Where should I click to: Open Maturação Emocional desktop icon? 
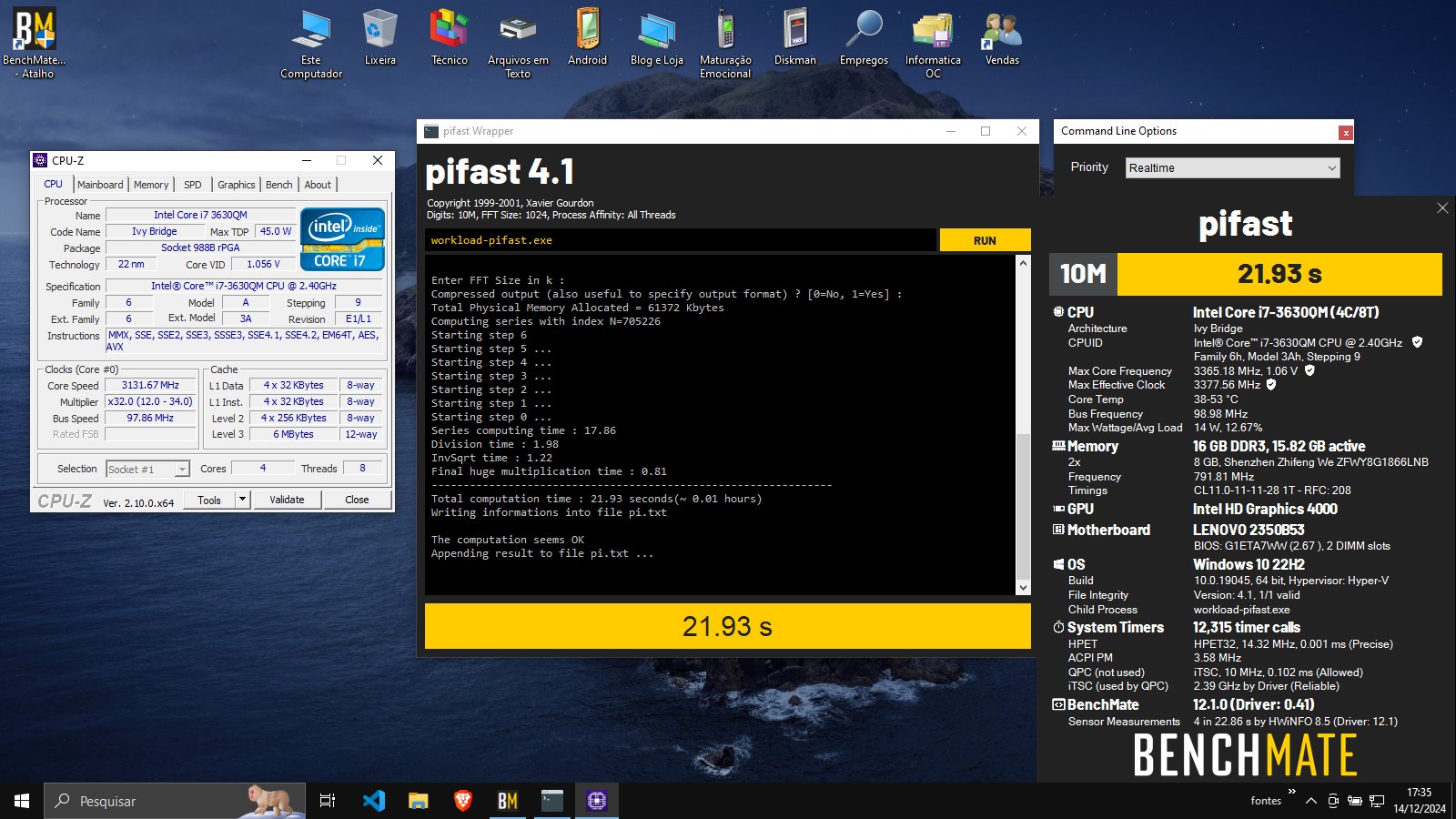725,43
